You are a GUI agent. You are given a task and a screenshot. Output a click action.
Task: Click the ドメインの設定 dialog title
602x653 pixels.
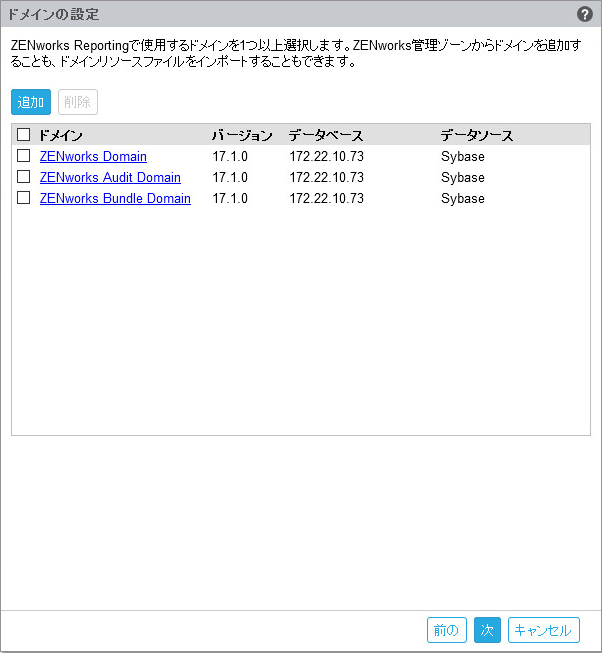coord(54,15)
